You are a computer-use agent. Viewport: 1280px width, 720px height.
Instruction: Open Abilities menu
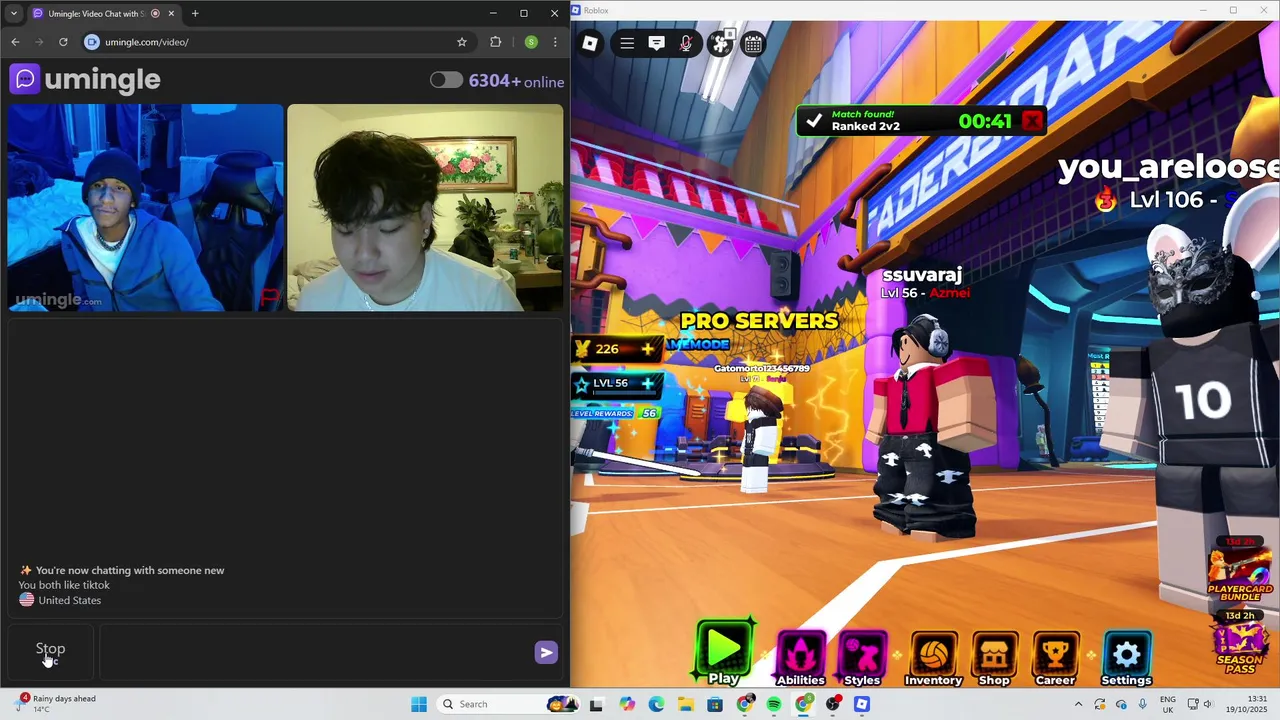click(x=801, y=658)
